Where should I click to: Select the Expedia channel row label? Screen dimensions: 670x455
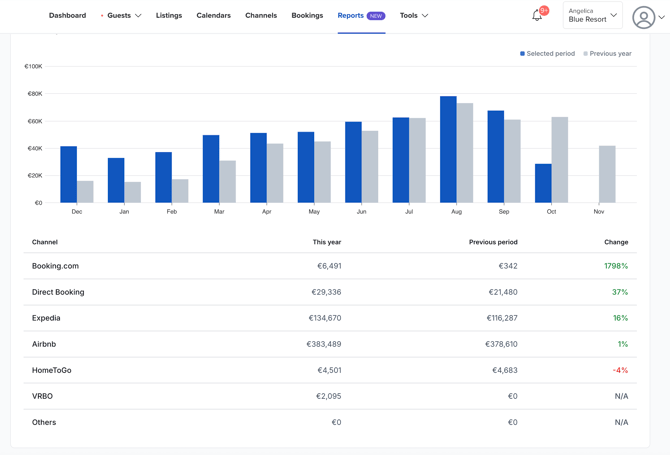tap(46, 318)
